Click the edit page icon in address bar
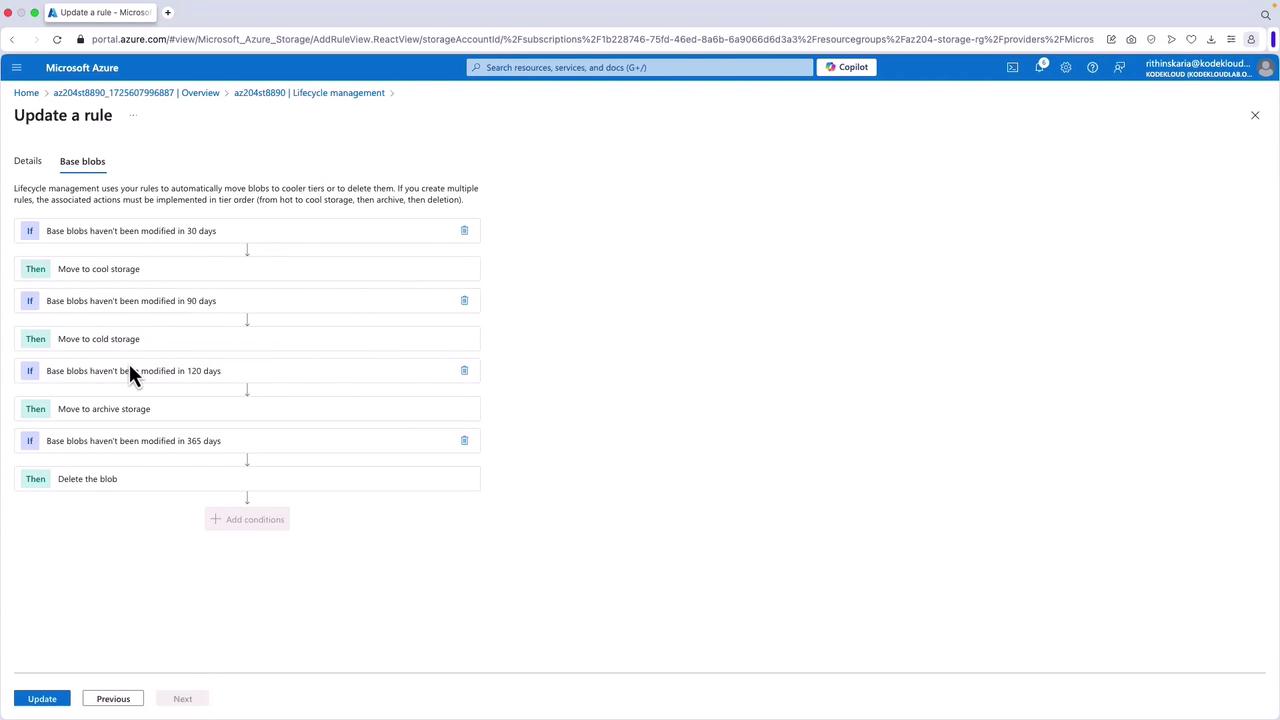1280x720 pixels. 1111,39
